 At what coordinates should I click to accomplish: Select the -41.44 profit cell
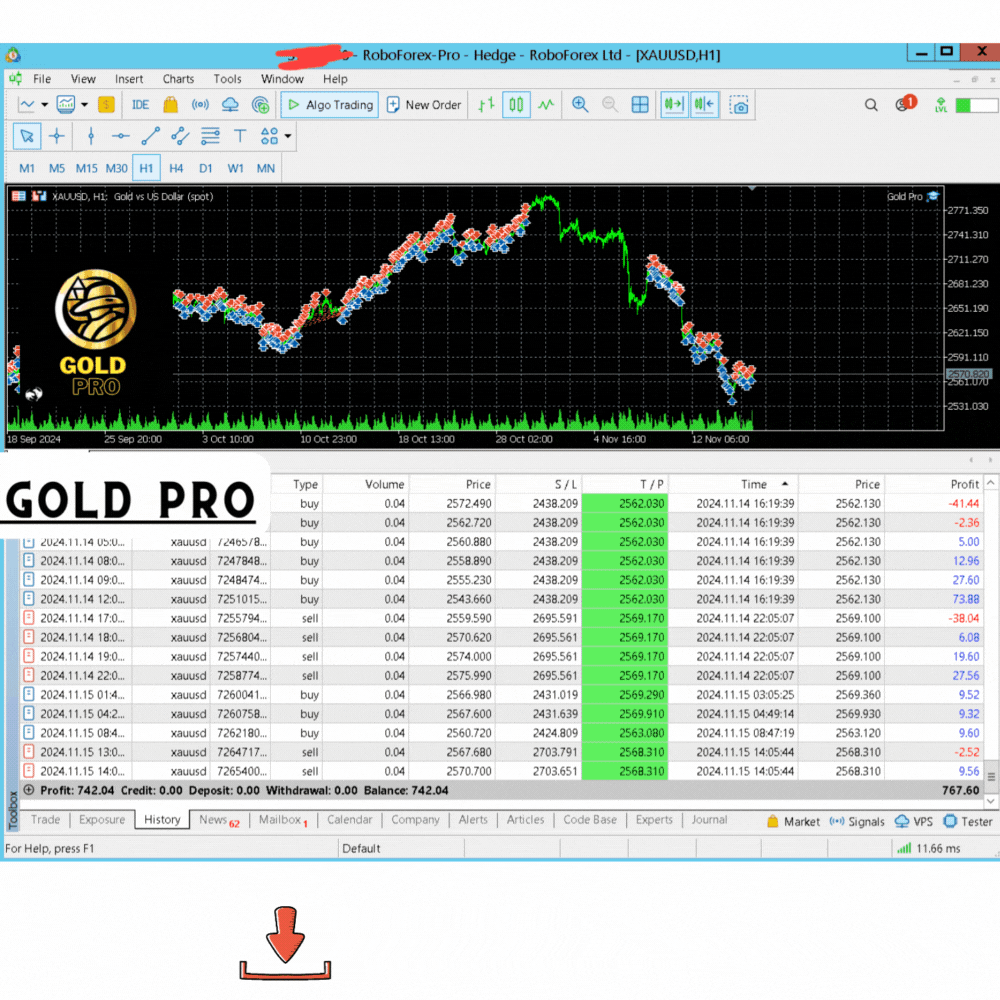pyautogui.click(x=934, y=503)
